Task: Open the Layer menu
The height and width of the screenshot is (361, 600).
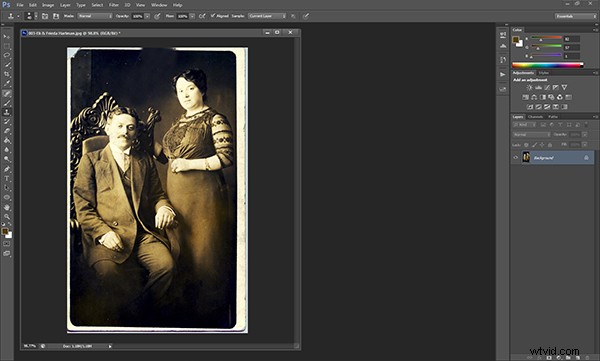Action: coord(65,5)
